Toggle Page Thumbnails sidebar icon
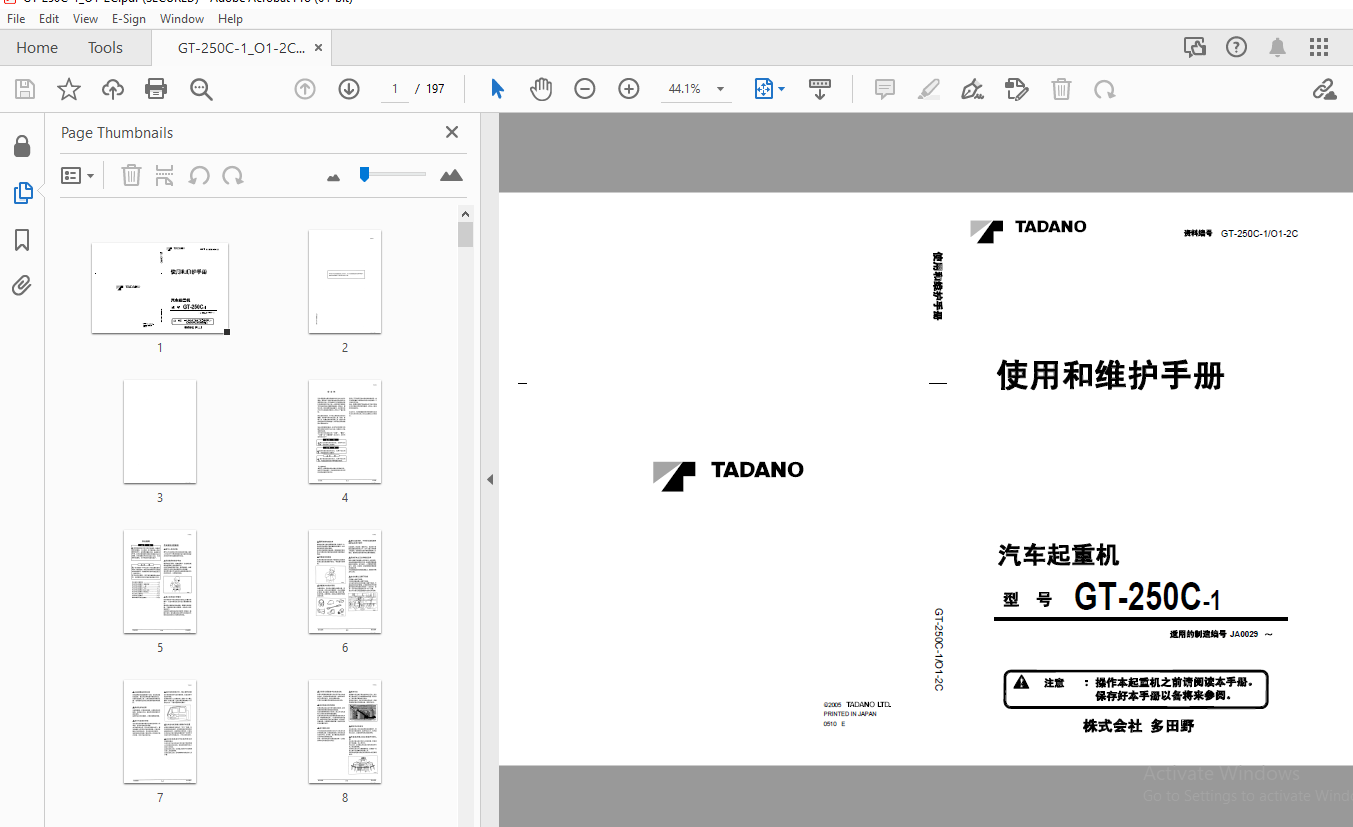1353x827 pixels. 22,193
